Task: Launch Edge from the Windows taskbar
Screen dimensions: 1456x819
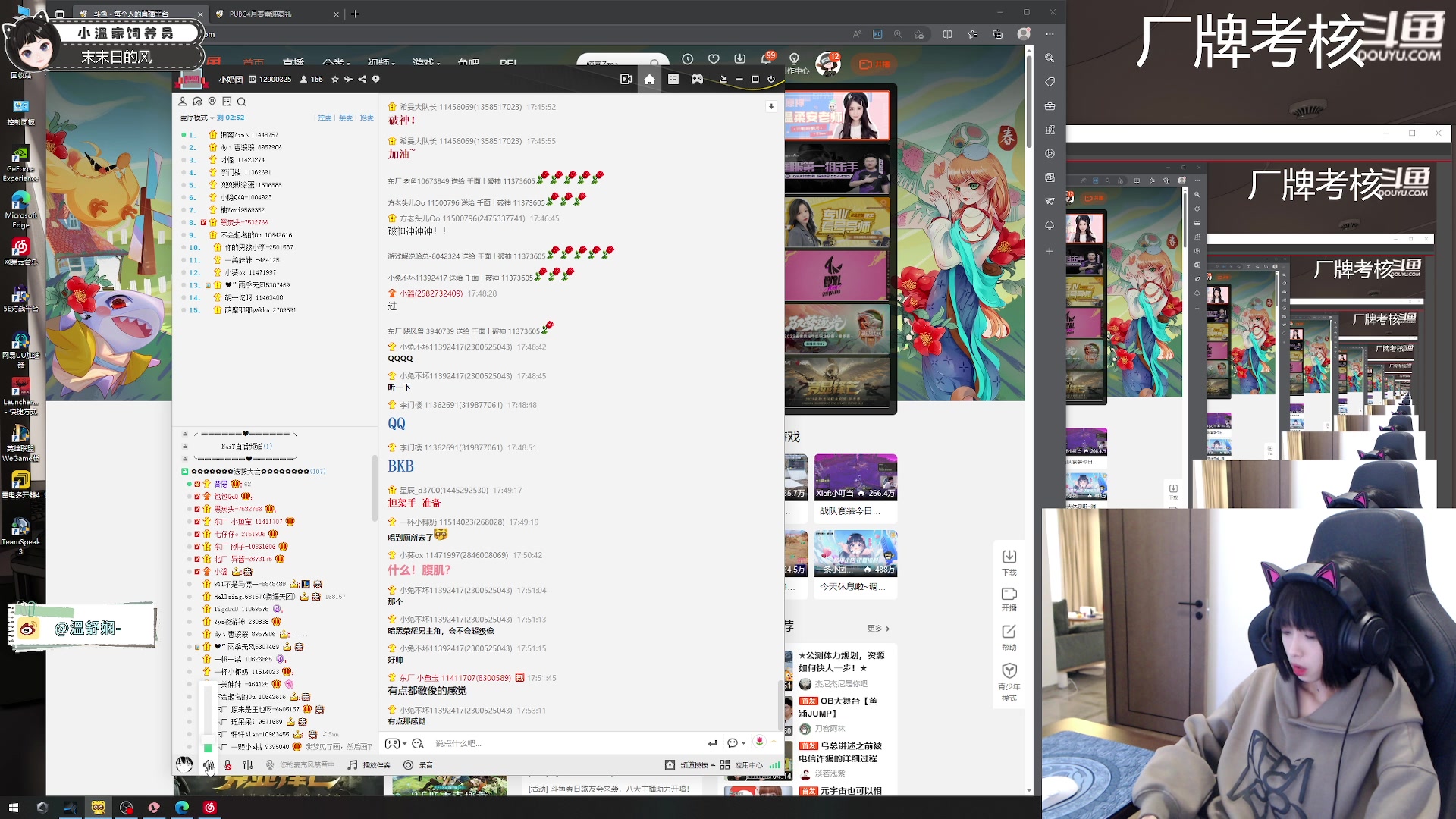Action: (x=182, y=808)
